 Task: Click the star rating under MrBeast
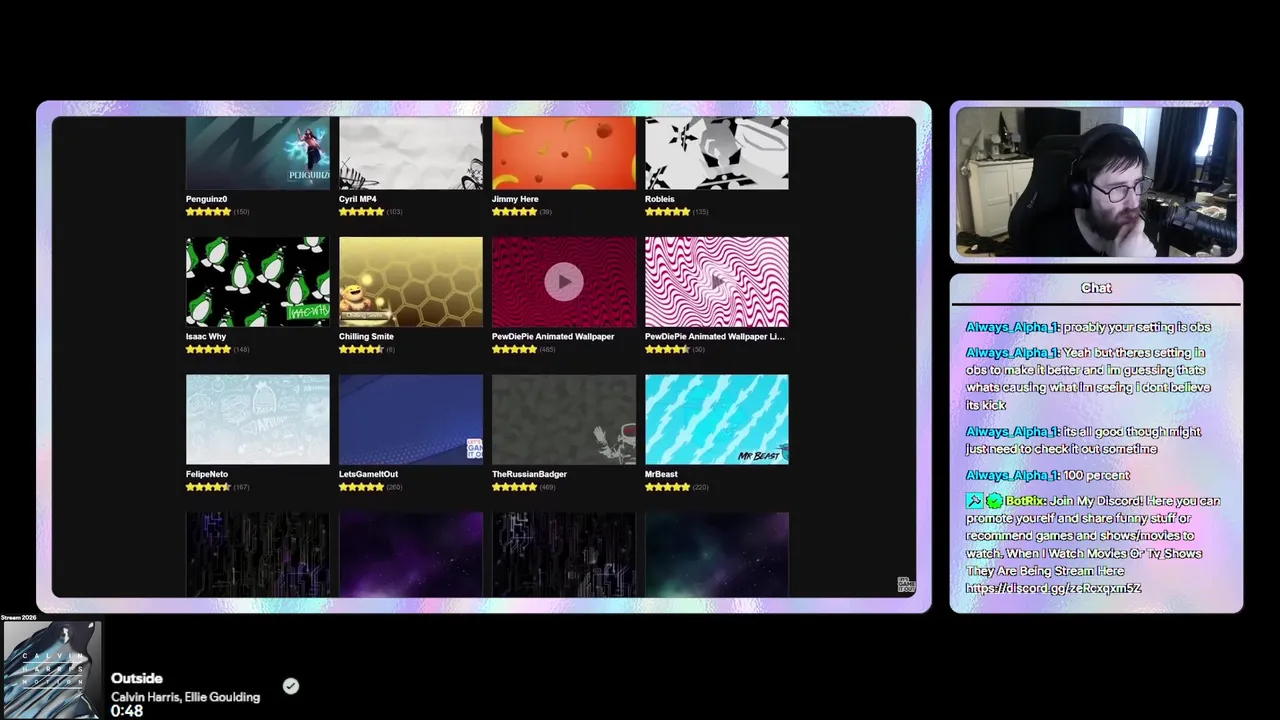coord(667,487)
